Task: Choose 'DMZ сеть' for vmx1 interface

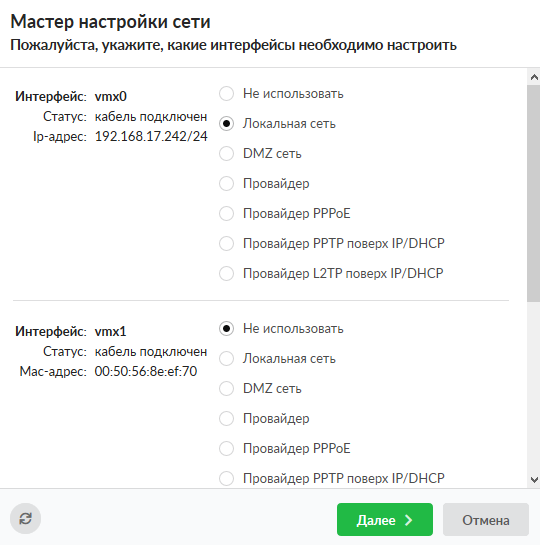Action: coord(226,388)
